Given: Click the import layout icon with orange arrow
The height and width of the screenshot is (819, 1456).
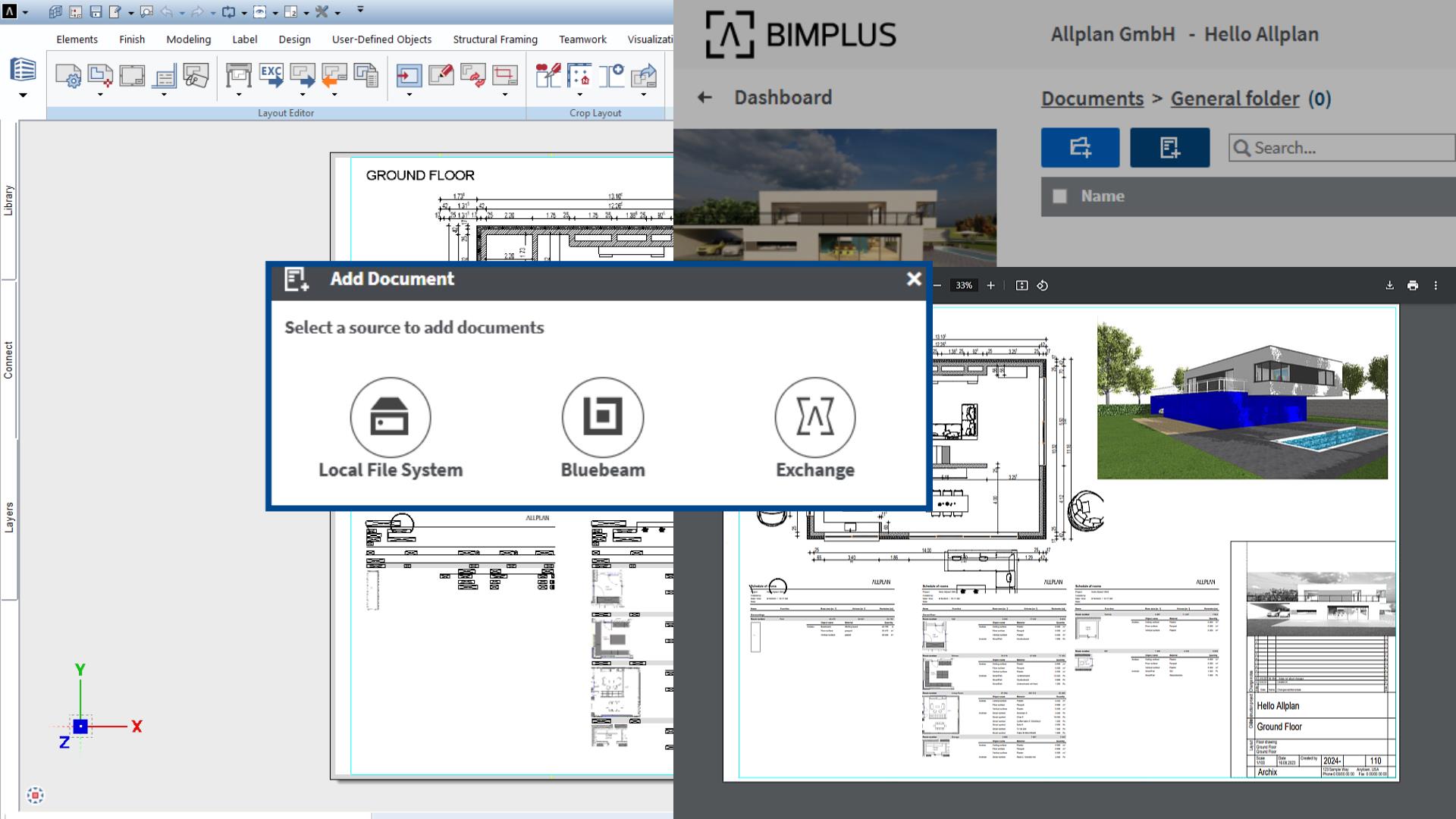Looking at the screenshot, I should 334,76.
